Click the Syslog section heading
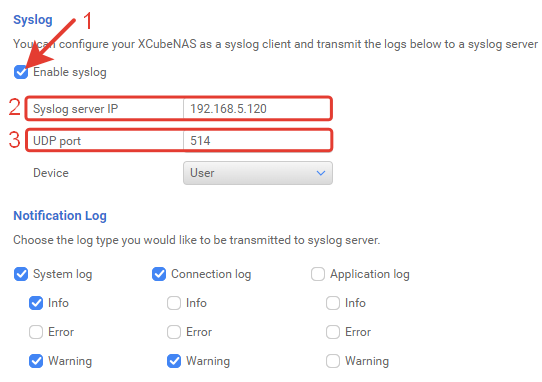Screen dimensions: 542x382 [33, 20]
